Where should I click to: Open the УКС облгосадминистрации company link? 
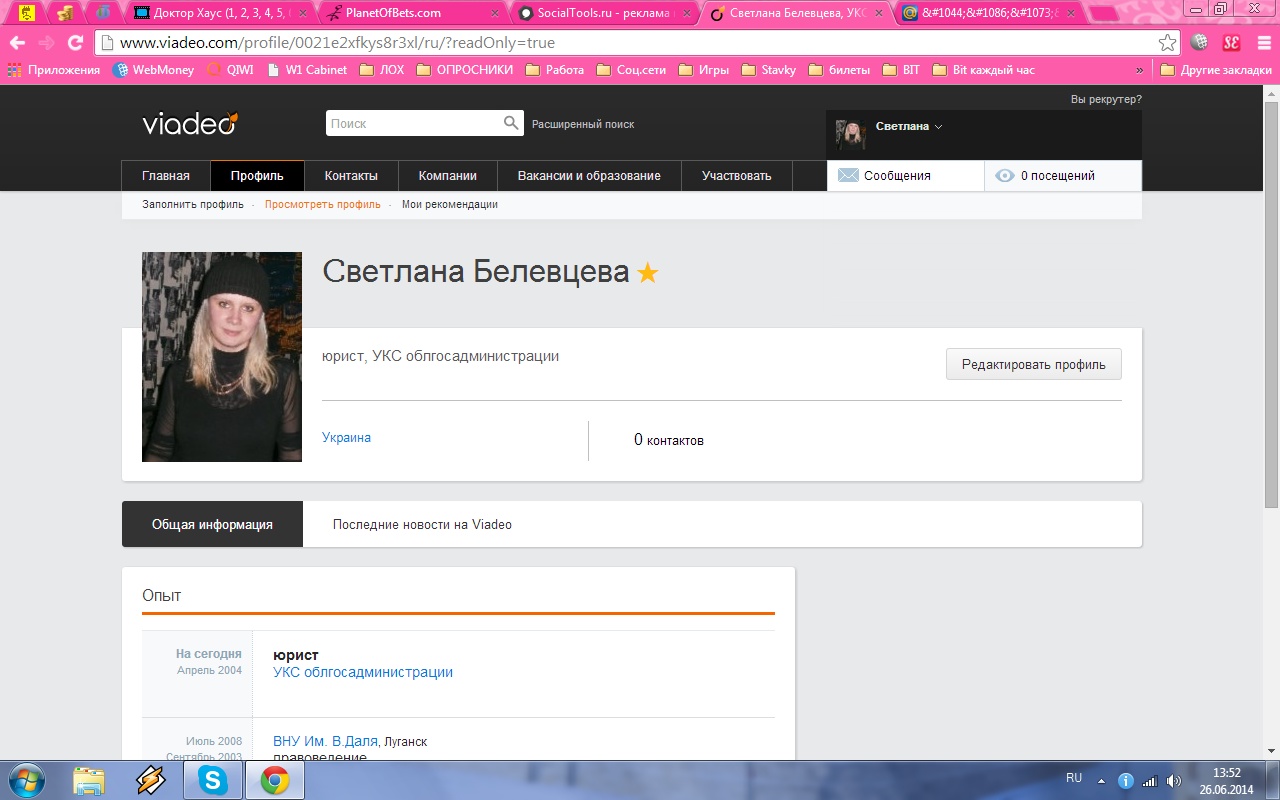click(363, 672)
